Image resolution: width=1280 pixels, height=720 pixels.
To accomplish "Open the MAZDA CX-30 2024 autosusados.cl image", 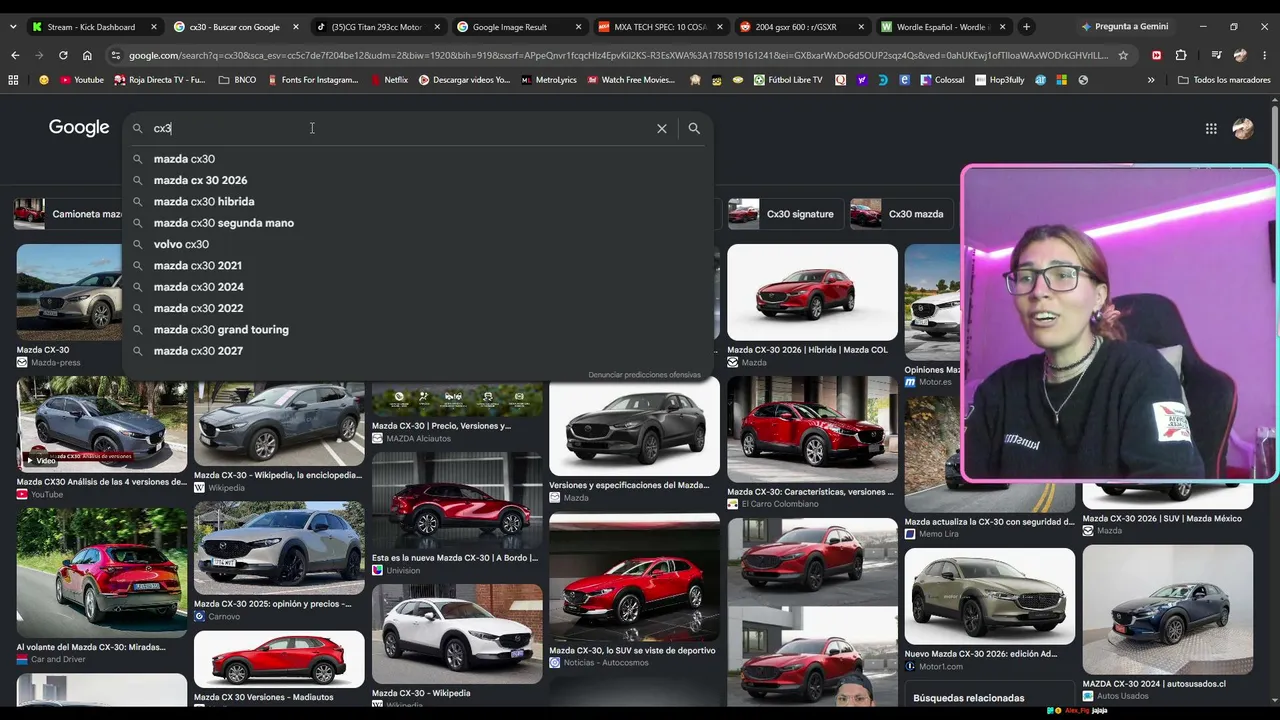I will pyautogui.click(x=1167, y=610).
